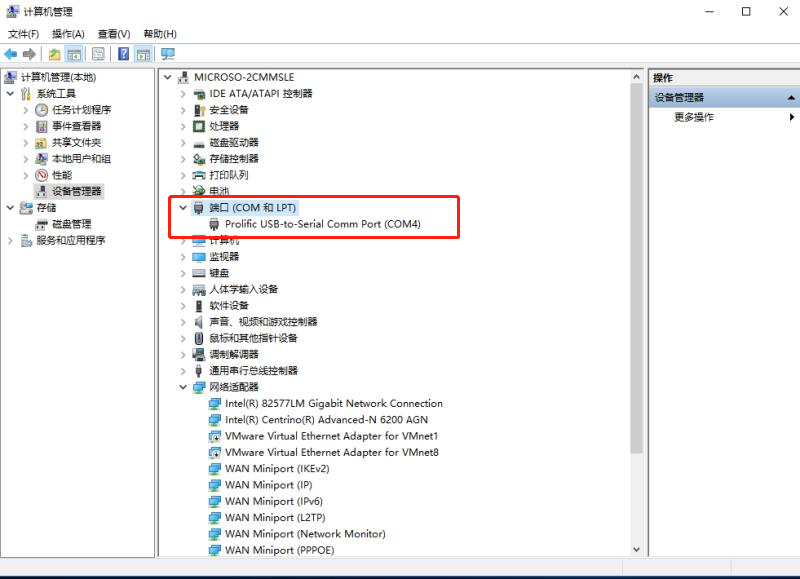Select WAN Miniport (L2TP)

275,518
